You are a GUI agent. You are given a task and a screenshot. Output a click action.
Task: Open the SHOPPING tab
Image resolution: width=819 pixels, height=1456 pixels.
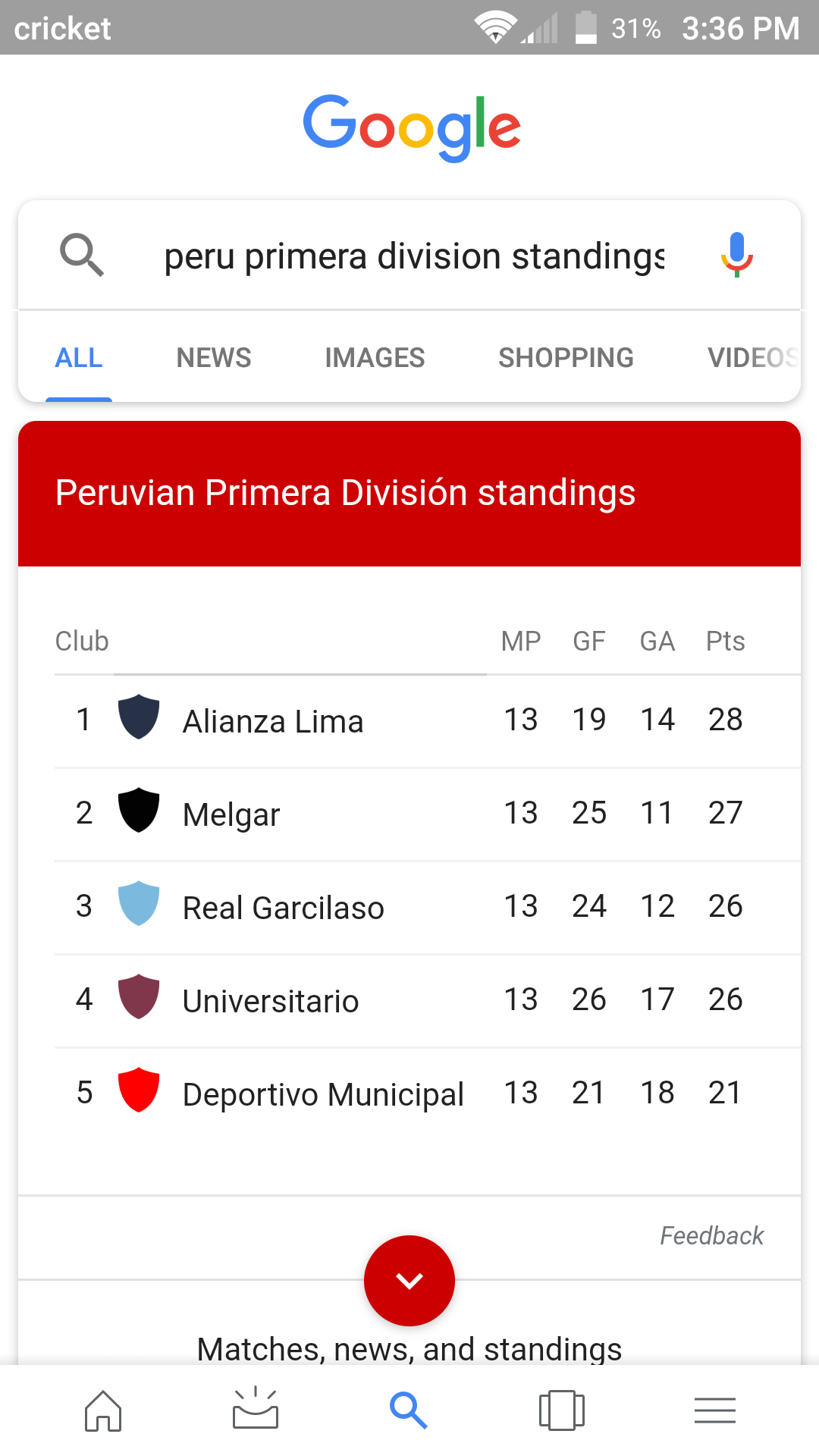[566, 358]
